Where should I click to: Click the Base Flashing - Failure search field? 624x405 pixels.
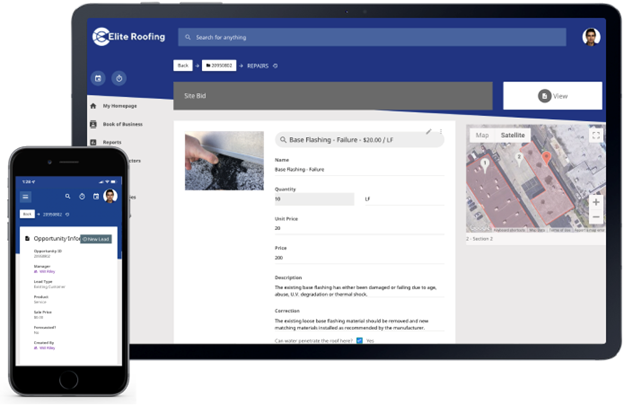tap(359, 140)
